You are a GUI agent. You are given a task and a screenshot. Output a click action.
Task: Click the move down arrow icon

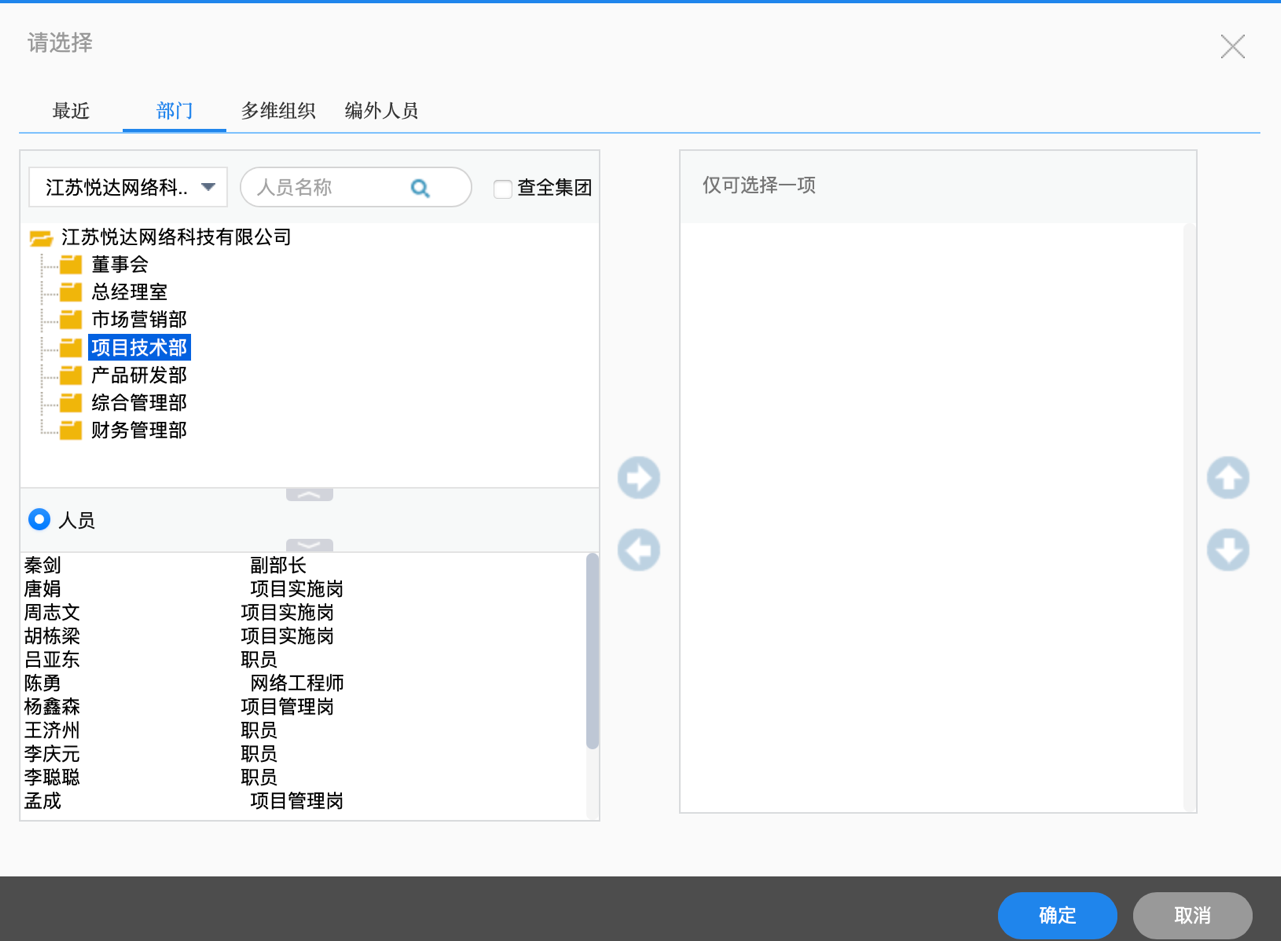pos(1227,550)
